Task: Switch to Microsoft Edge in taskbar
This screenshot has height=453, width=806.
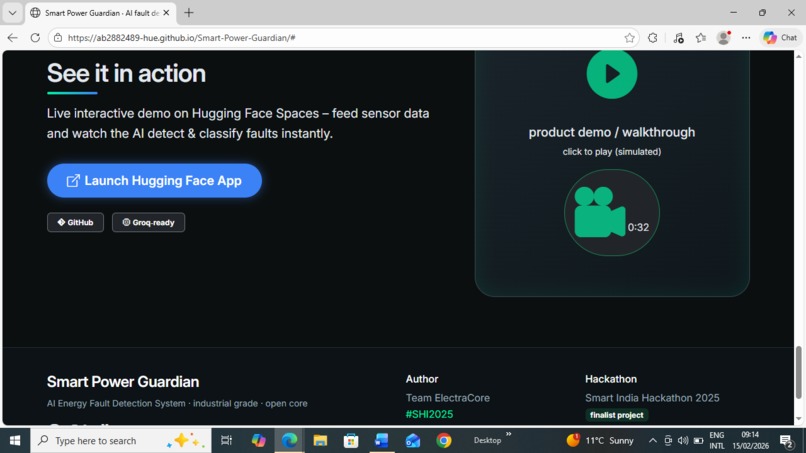Action: click(289, 440)
